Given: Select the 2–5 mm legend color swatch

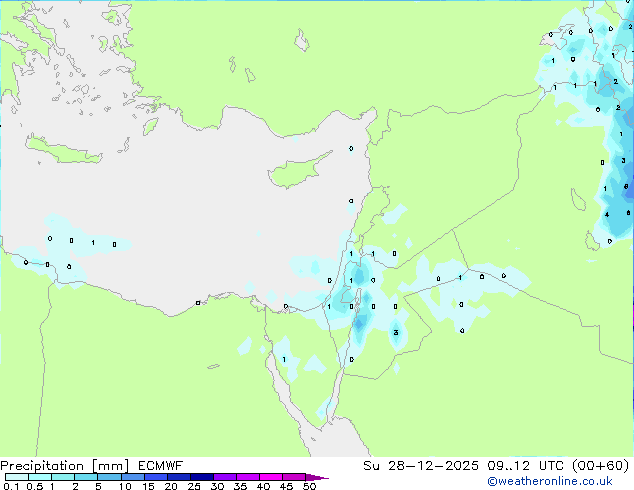Looking at the screenshot, I should (x=86, y=477).
